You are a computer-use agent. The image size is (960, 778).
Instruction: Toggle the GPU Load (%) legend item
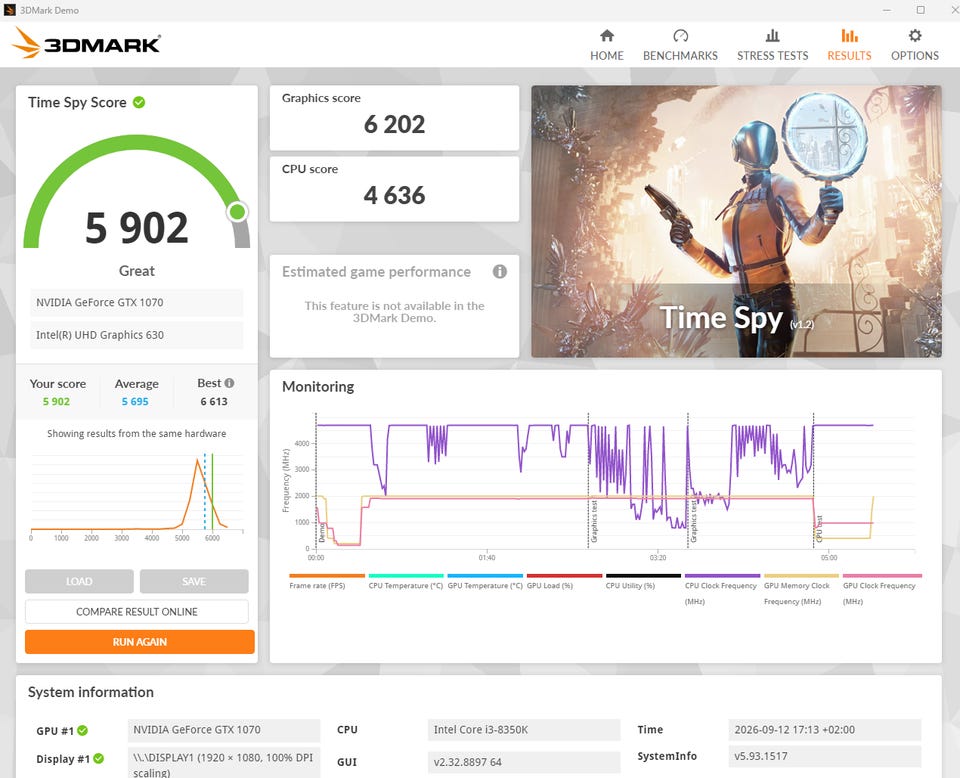point(564,582)
